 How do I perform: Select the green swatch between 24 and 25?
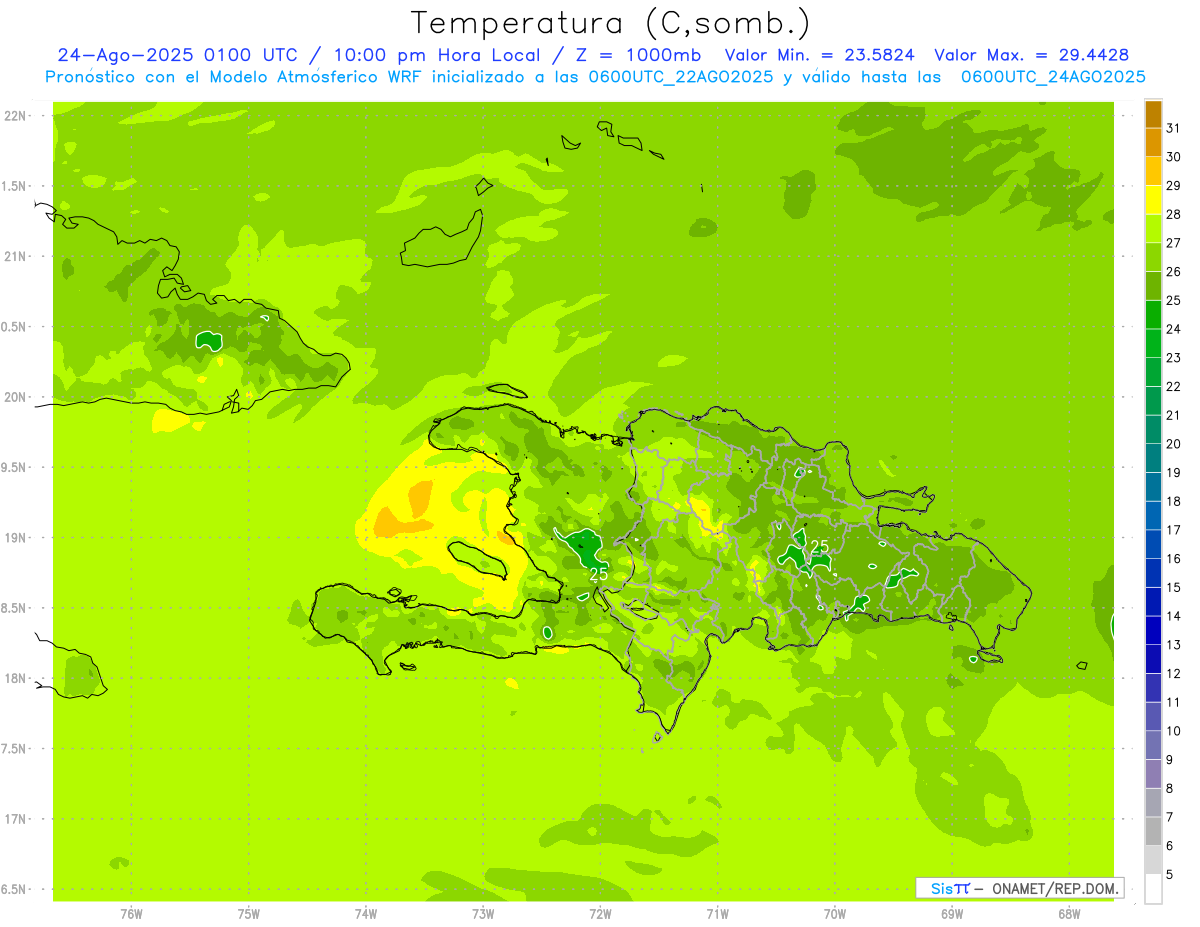tap(1153, 315)
